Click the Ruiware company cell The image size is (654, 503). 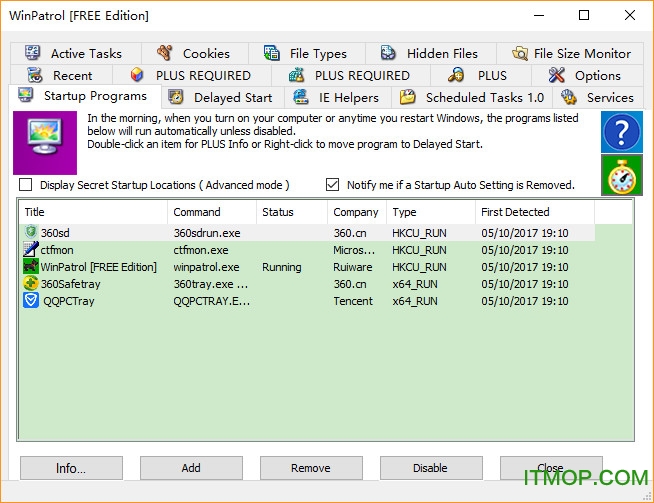(x=352, y=267)
